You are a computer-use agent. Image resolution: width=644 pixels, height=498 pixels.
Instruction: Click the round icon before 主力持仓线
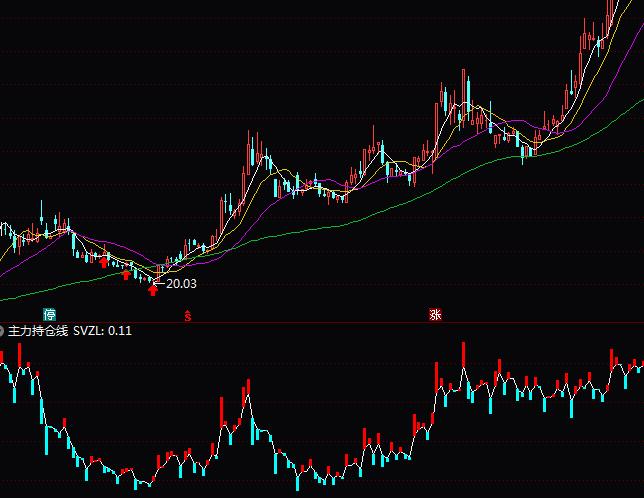(x=3, y=331)
